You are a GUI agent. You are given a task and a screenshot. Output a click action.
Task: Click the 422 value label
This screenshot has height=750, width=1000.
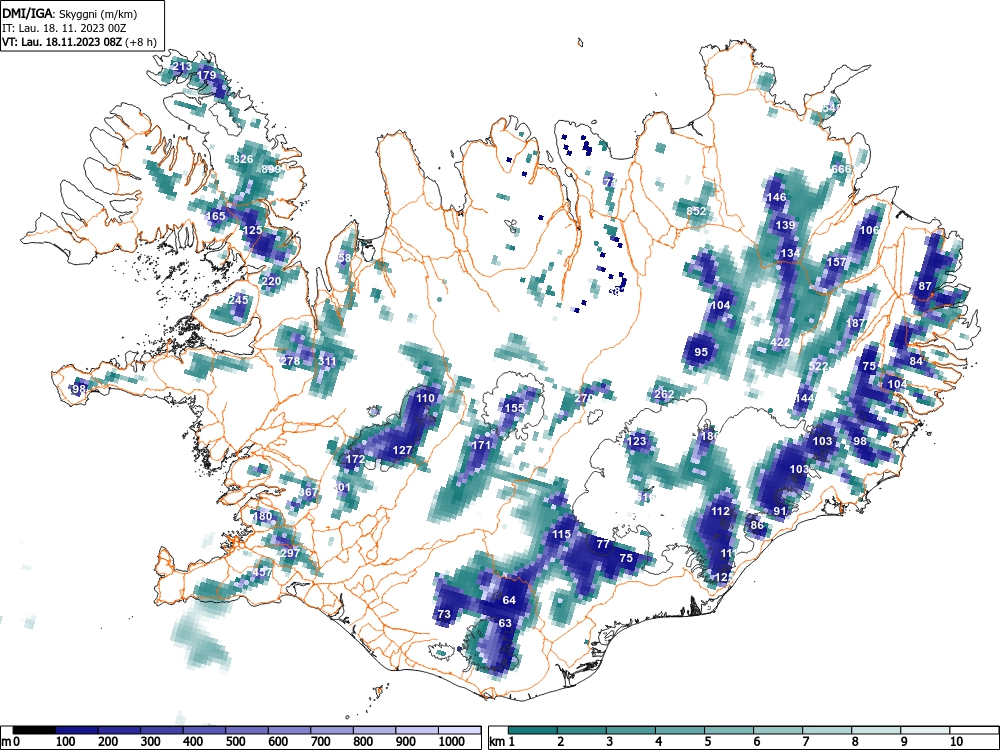pyautogui.click(x=781, y=342)
